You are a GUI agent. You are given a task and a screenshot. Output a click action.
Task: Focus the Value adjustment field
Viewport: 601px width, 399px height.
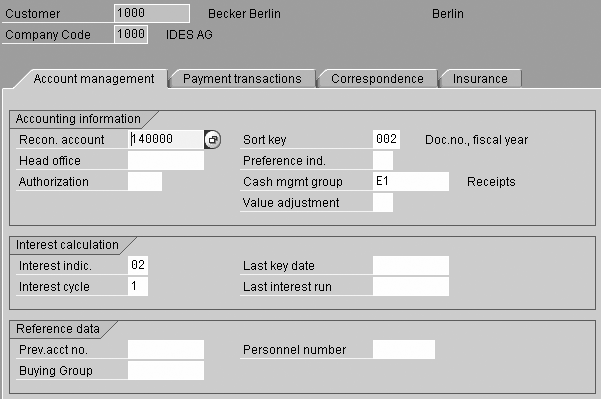[383, 202]
